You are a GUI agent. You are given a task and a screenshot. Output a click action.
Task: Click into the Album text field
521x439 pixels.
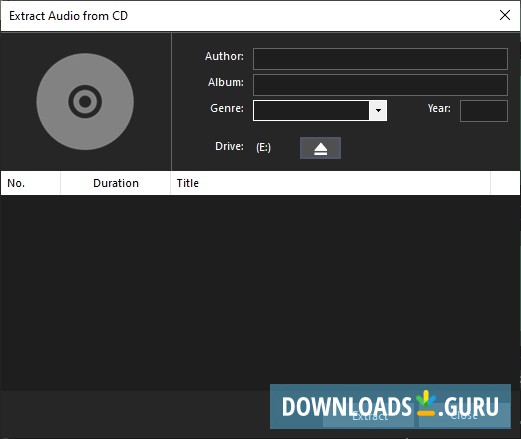380,85
